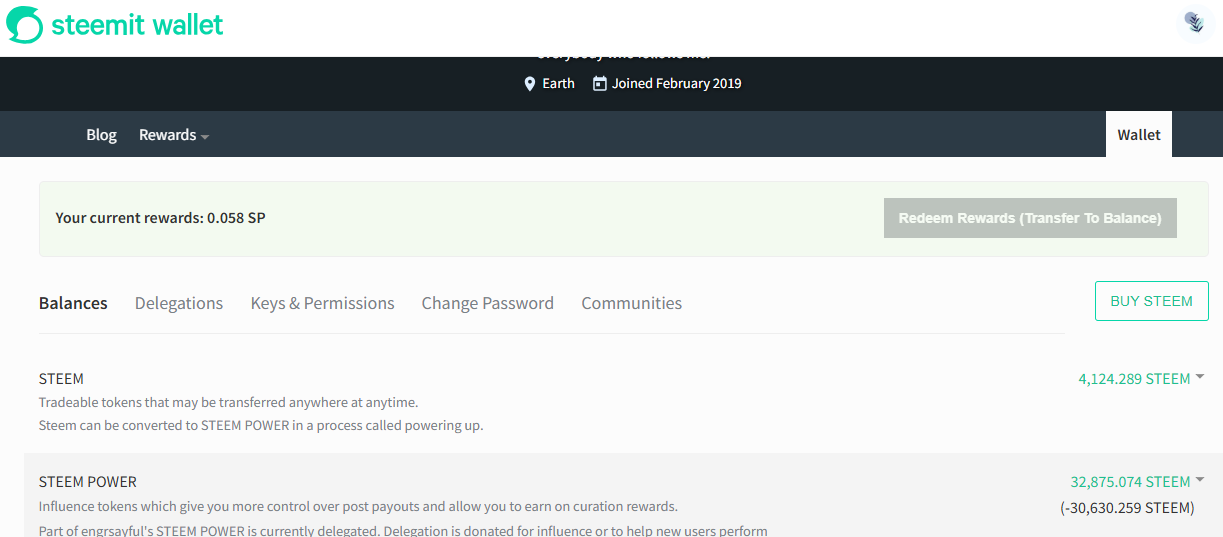Switch to the Delegations tab
The height and width of the screenshot is (537, 1223).
(179, 303)
